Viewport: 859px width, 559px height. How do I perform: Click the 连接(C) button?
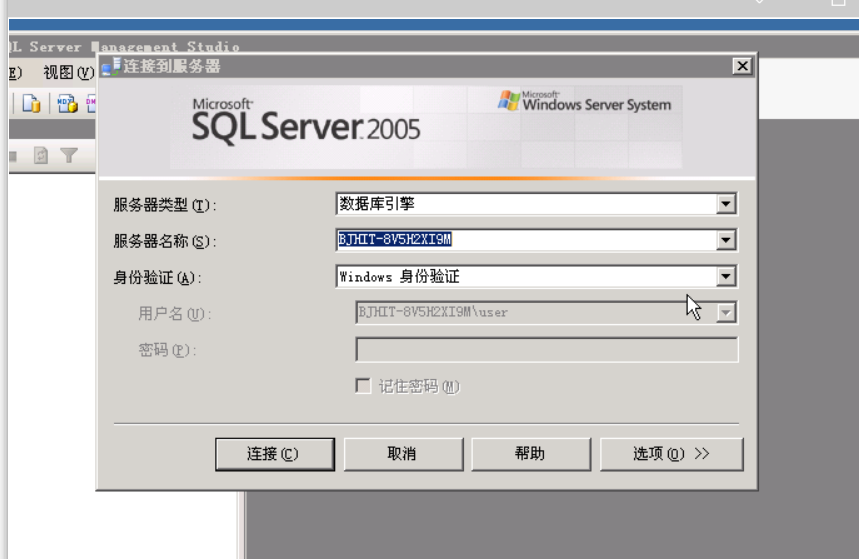coord(275,454)
